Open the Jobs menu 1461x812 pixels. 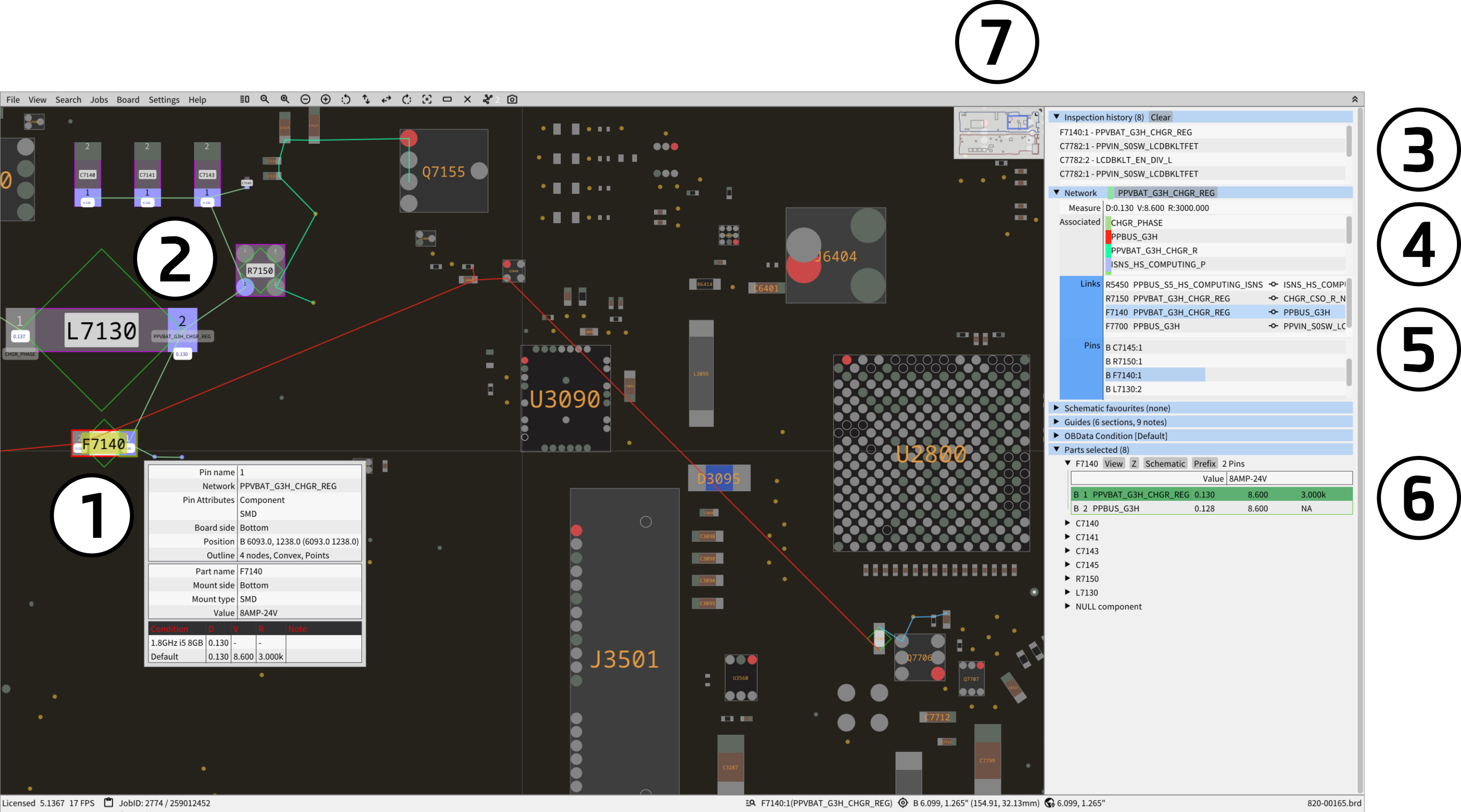pos(99,100)
